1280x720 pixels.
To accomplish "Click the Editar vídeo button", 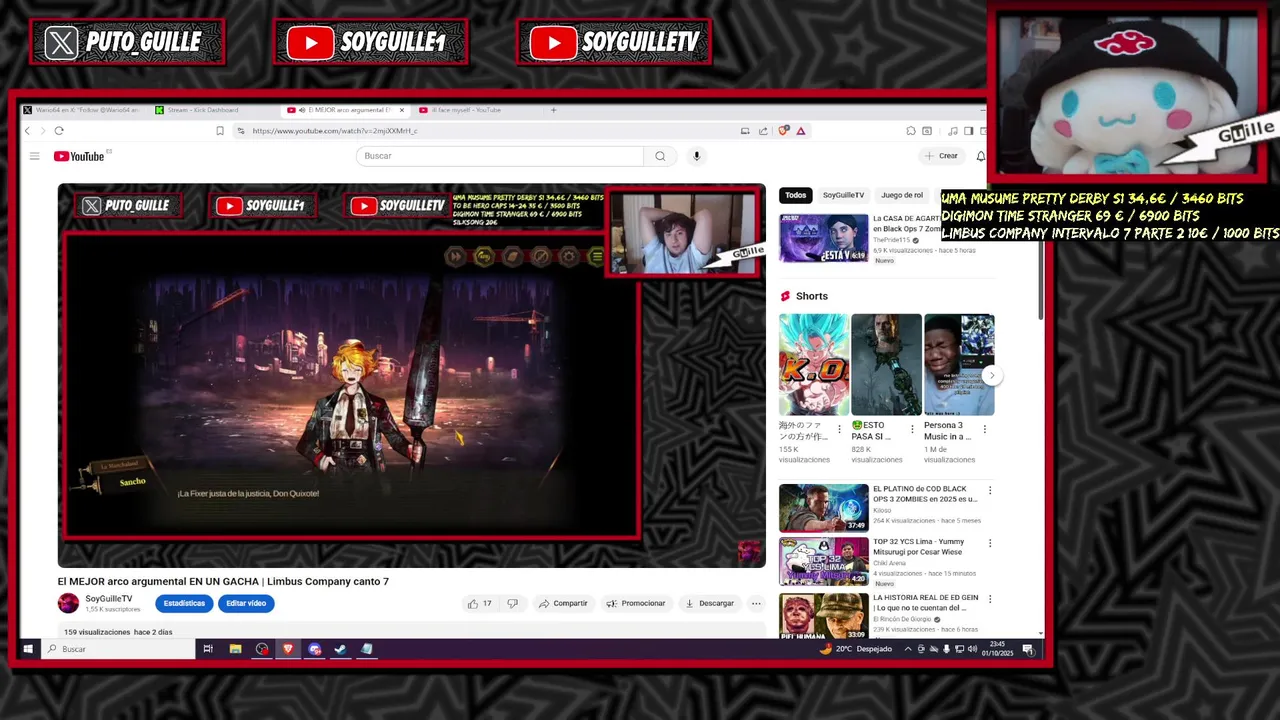I will pyautogui.click(x=246, y=603).
